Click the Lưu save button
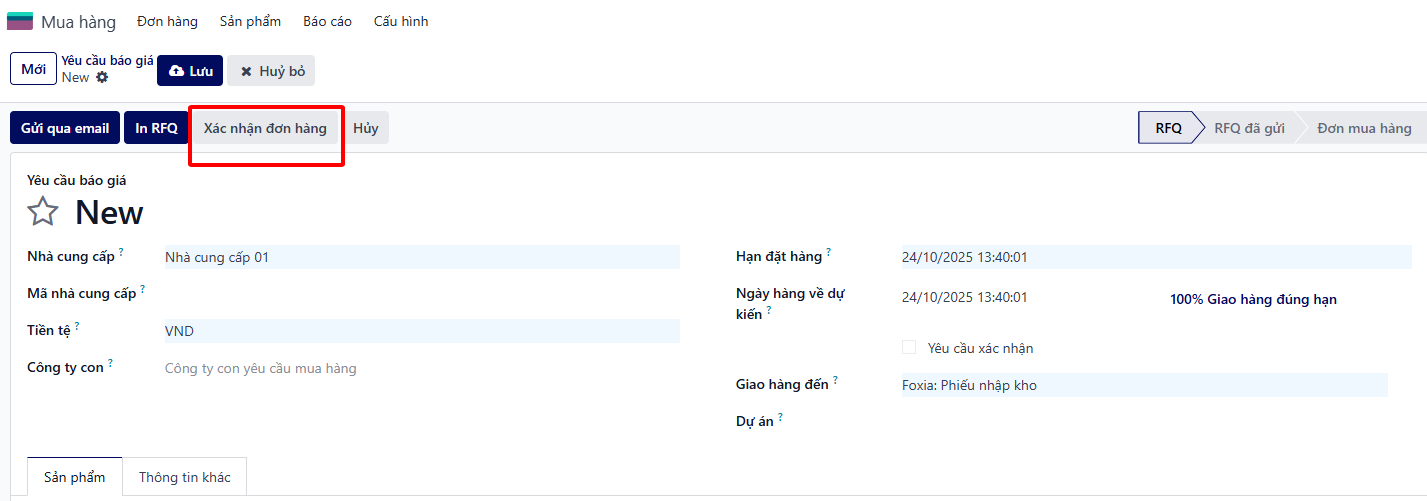 point(190,71)
